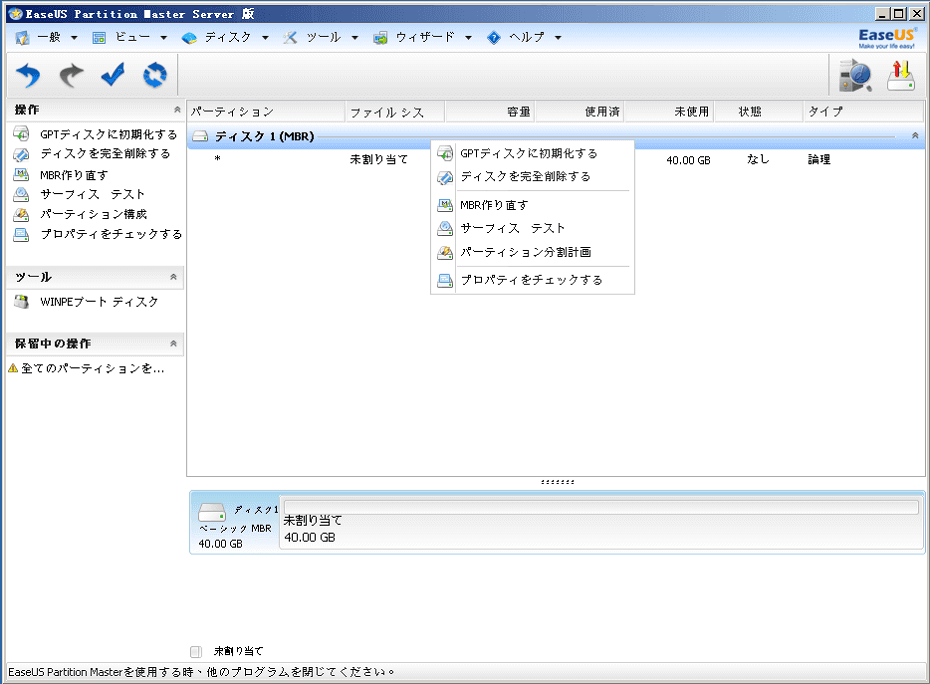Sort by the タイプ column header

point(864,112)
